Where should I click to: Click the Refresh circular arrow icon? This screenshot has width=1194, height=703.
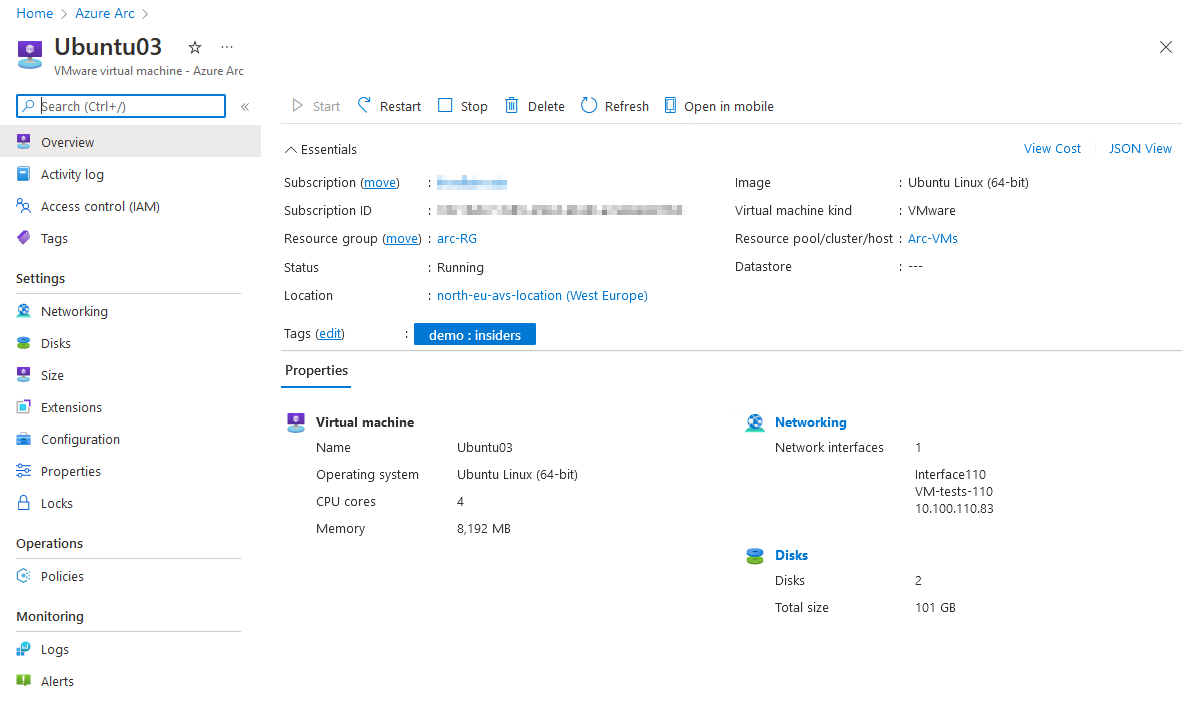pyautogui.click(x=589, y=105)
